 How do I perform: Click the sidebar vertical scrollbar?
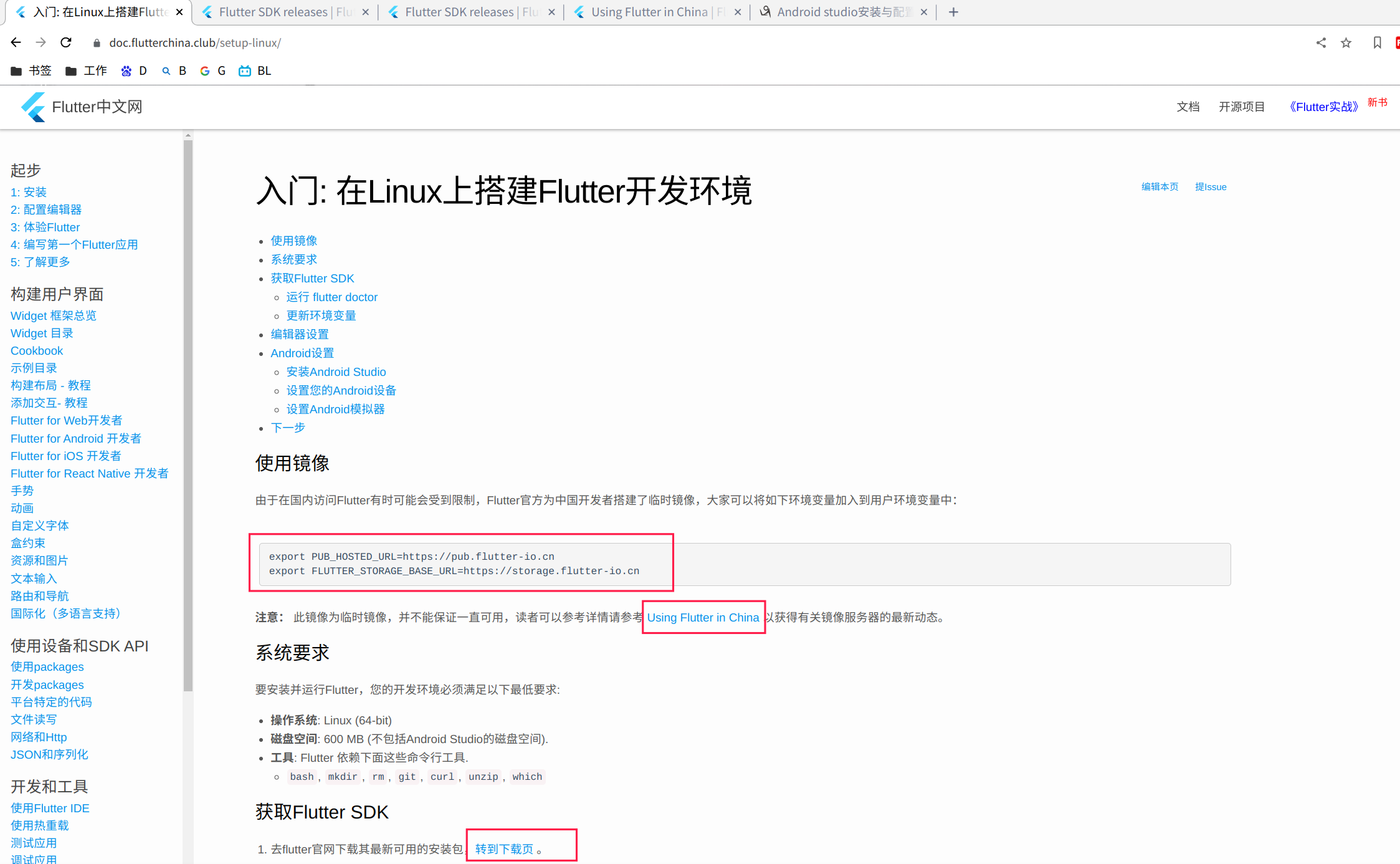[x=188, y=415]
